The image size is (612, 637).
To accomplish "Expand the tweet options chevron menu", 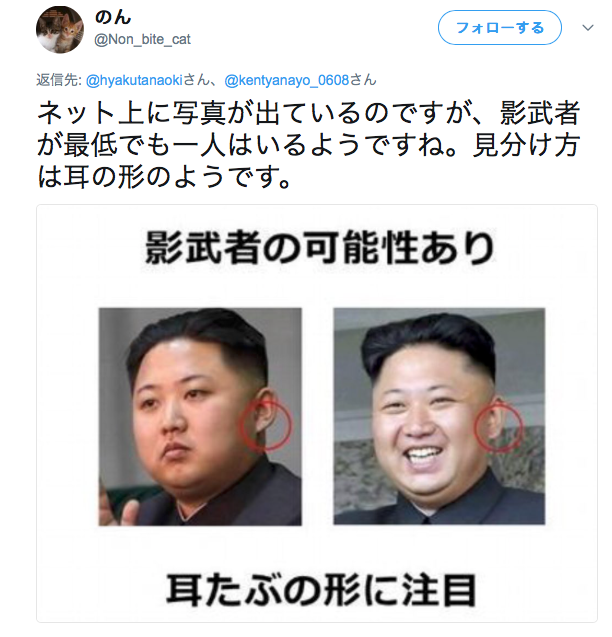I will tap(588, 28).
